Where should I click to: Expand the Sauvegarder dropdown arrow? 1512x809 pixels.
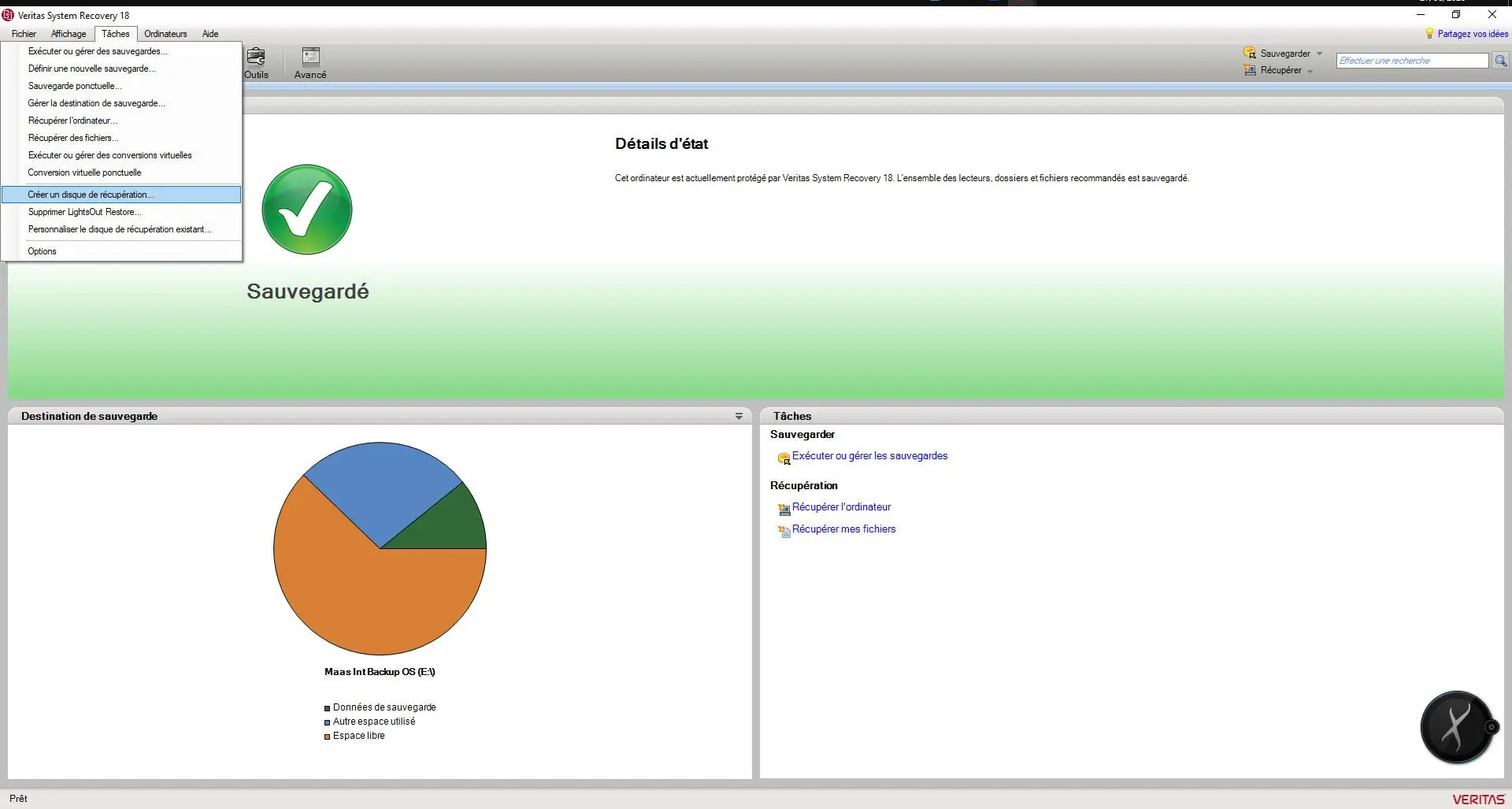click(x=1320, y=54)
